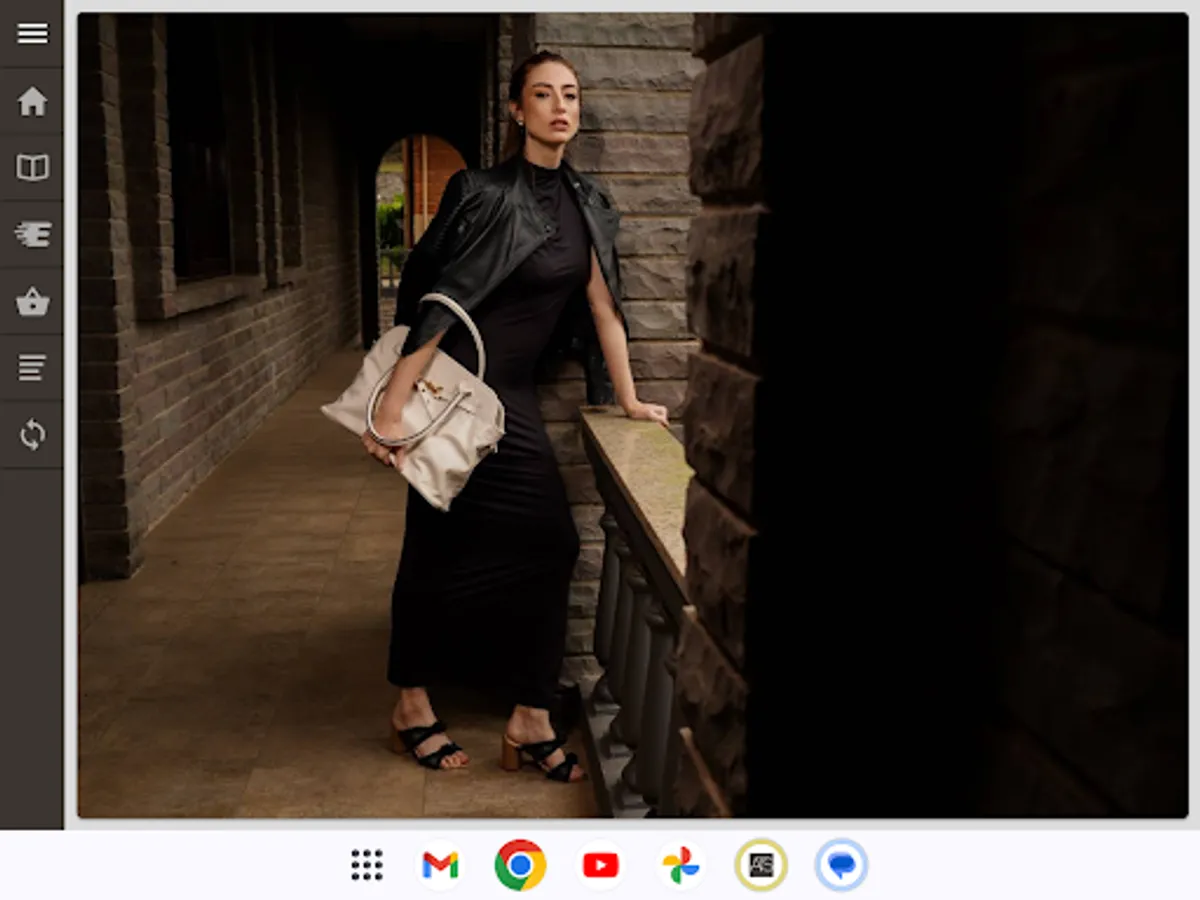The image size is (1200, 900).
Task: Launch Gmail from the shelf
Action: point(440,865)
